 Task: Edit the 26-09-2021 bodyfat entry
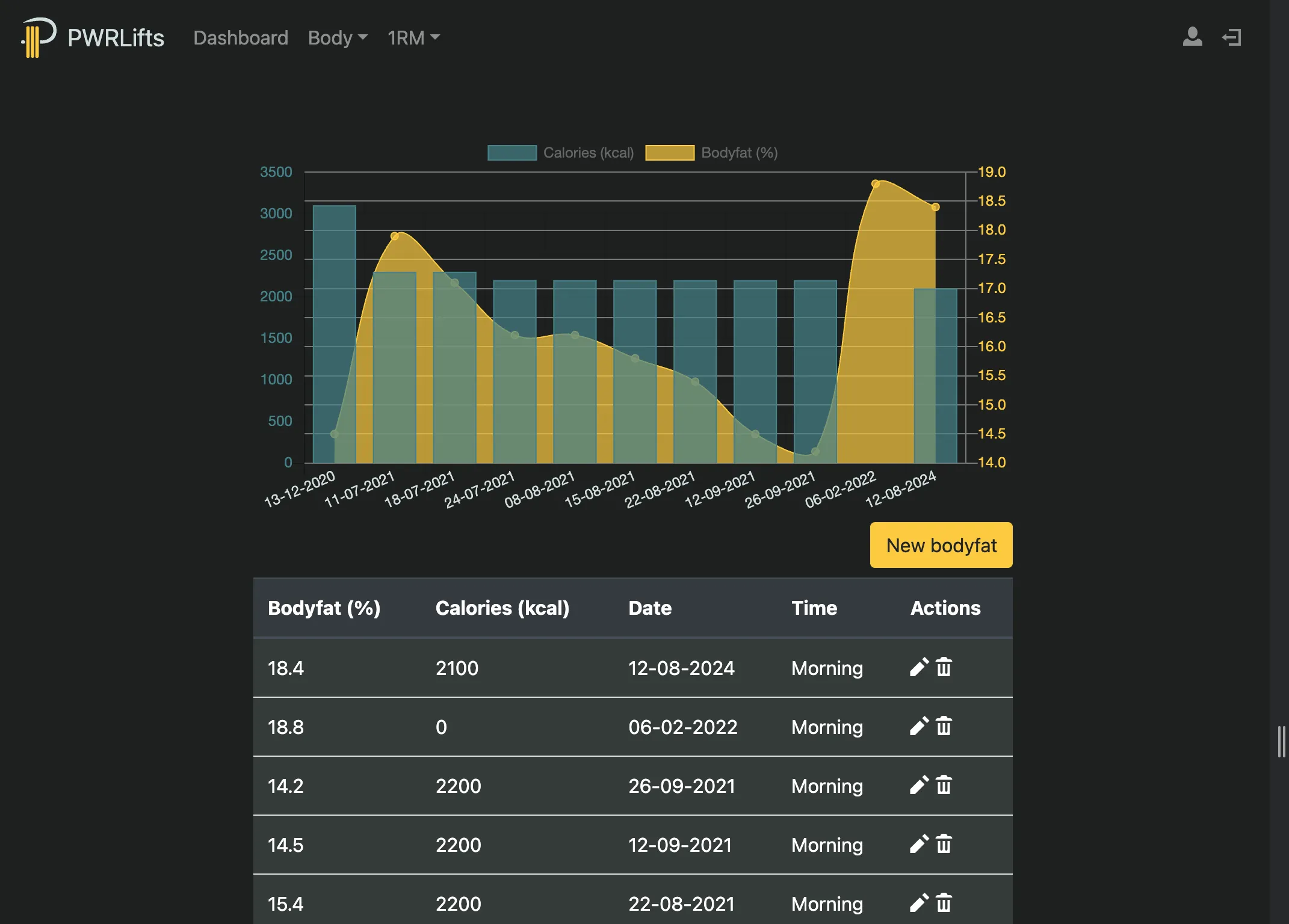pyautogui.click(x=919, y=785)
